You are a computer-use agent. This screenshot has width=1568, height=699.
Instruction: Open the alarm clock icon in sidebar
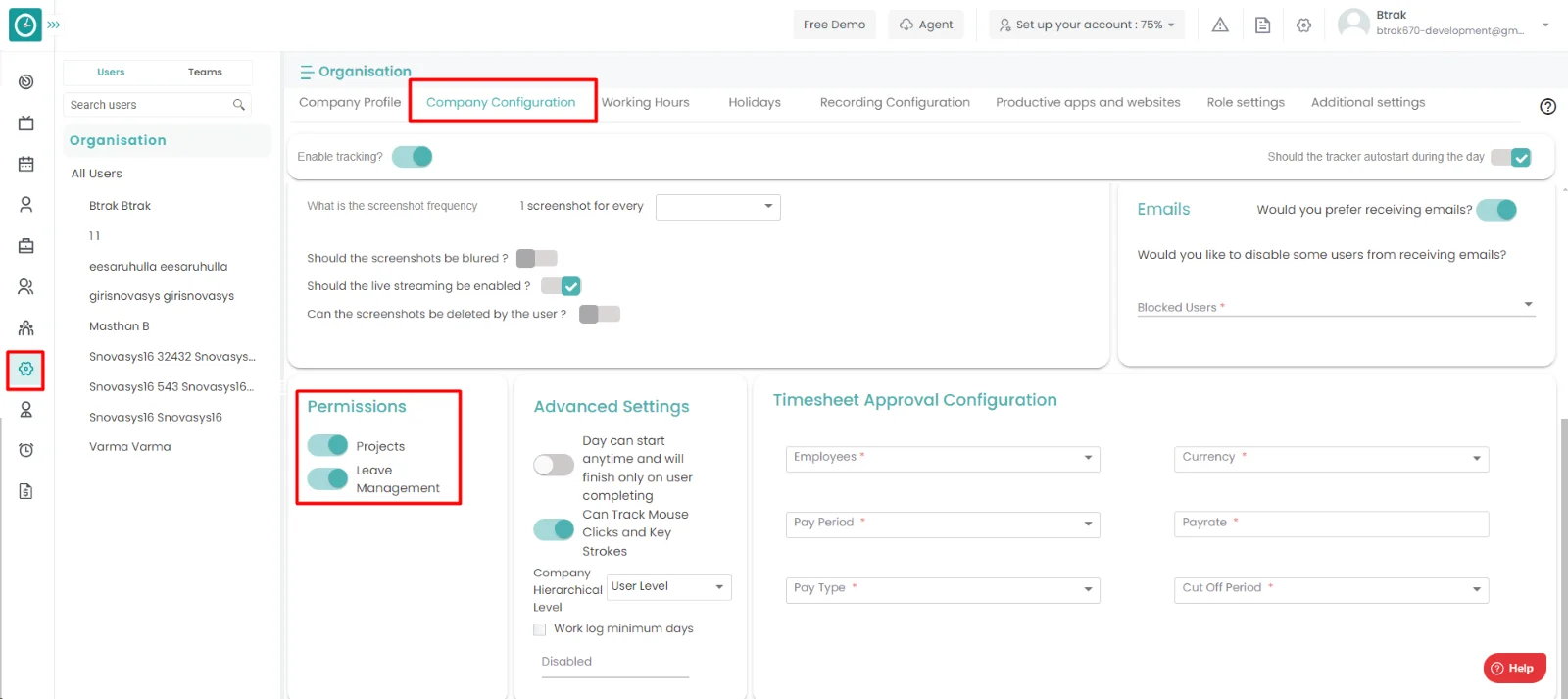pos(26,450)
